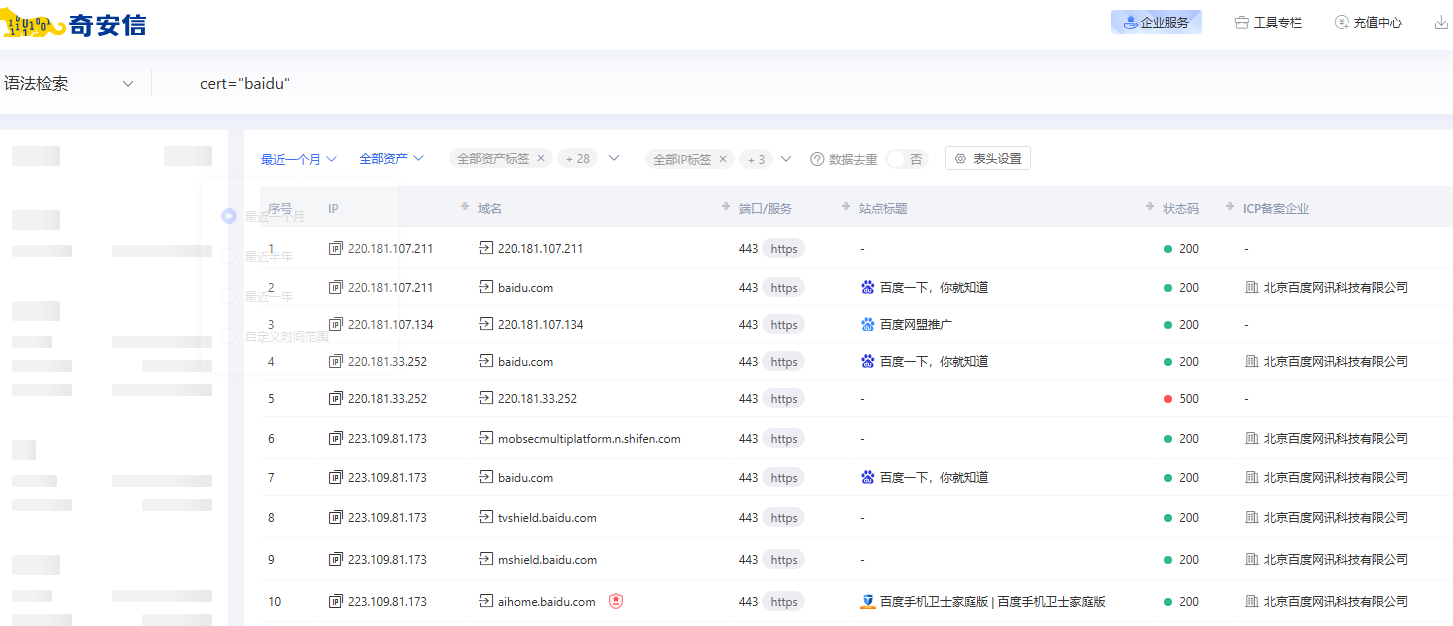Click the IP icon before 220.181.107.134
The image size is (1453, 626).
(335, 324)
